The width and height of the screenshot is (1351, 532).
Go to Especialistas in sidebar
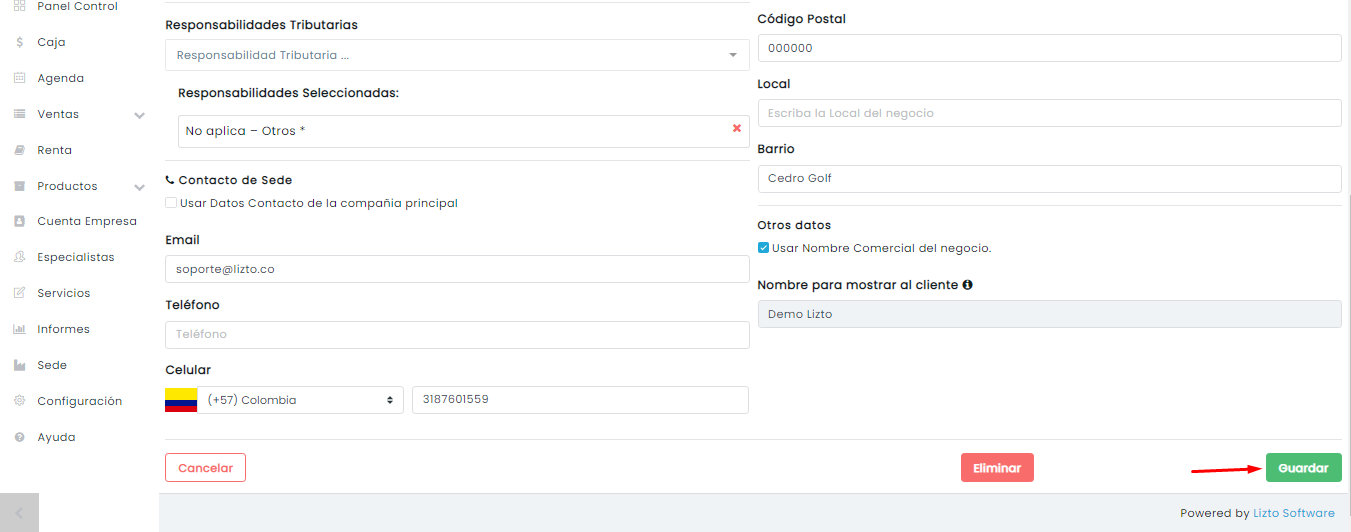(76, 257)
